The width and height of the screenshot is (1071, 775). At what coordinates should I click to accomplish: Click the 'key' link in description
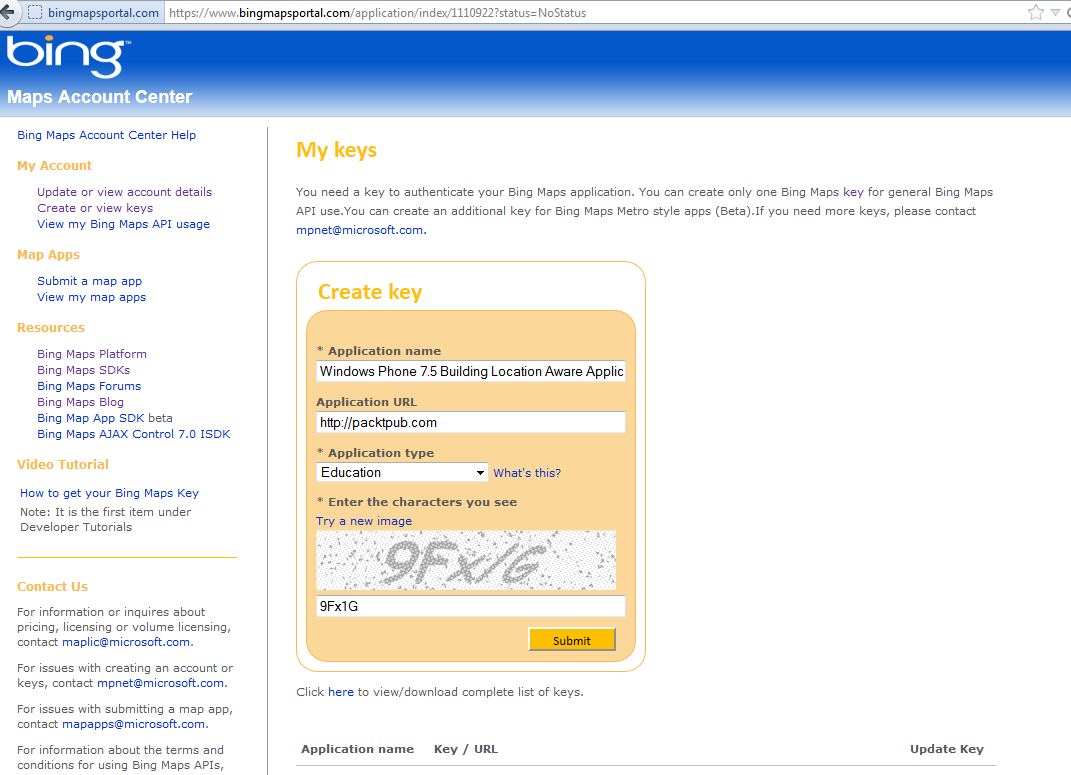click(x=853, y=193)
